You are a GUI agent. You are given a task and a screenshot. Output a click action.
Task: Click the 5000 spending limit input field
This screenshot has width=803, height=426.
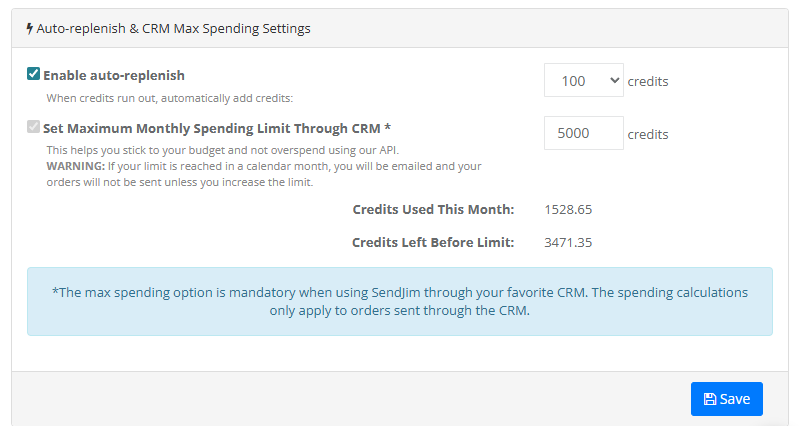583,134
